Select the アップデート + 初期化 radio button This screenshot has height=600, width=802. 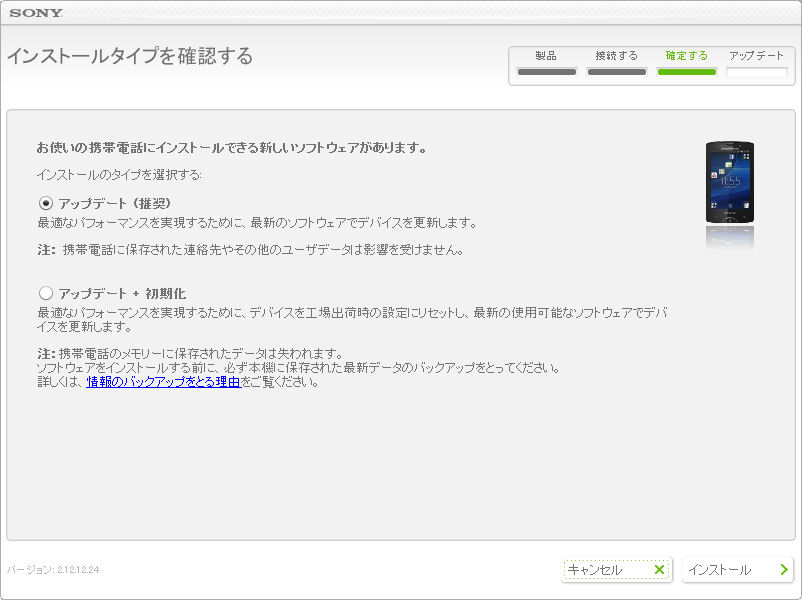(x=46, y=293)
